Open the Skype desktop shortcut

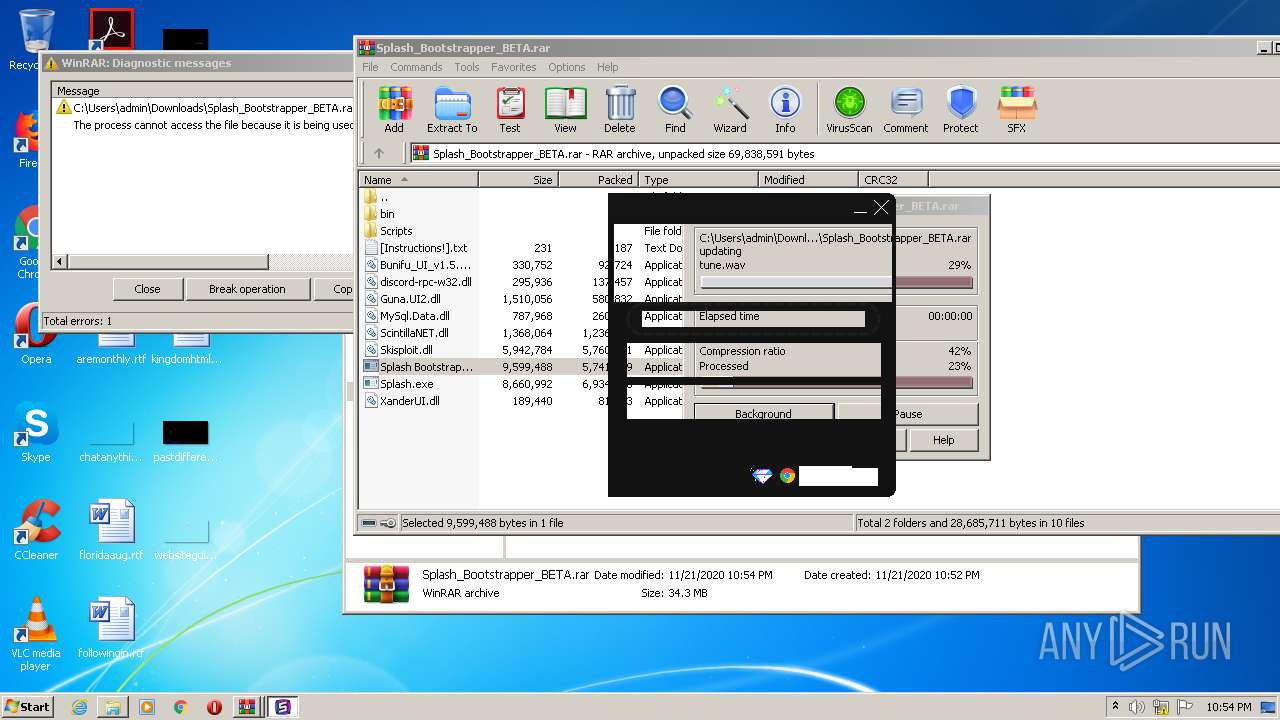(x=35, y=432)
